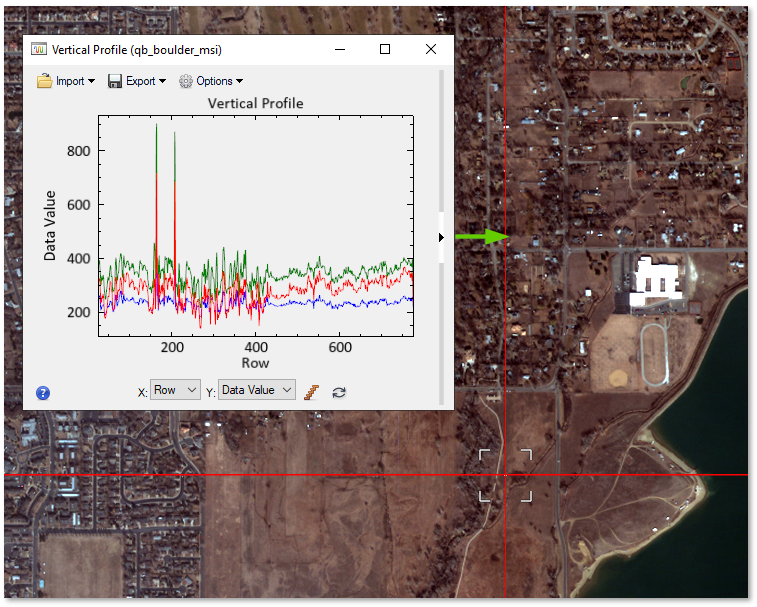Open the Y axis Data Value combo box
The height and width of the screenshot is (607, 757).
(257, 390)
